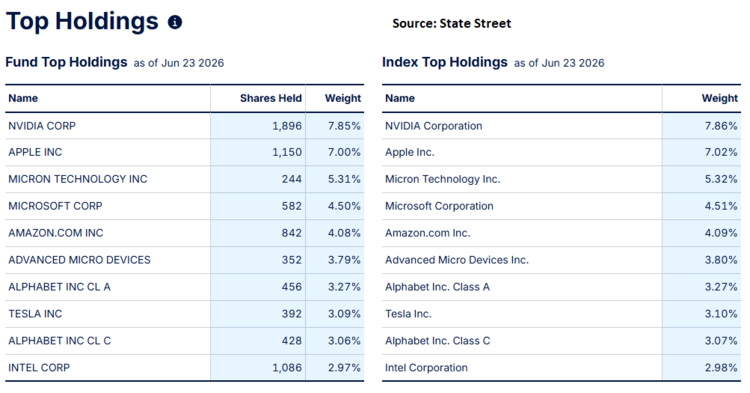The image size is (750, 393).
Task: Click the Index Top Holdings heading
Action: [445, 62]
